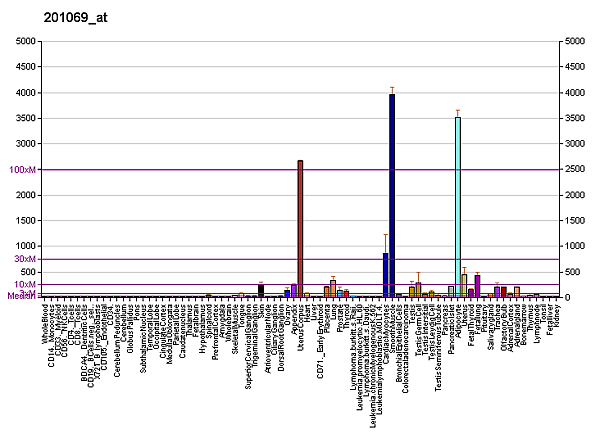
Task: Select the tall brown Uterus Corpus bar
Action: [x=300, y=228]
